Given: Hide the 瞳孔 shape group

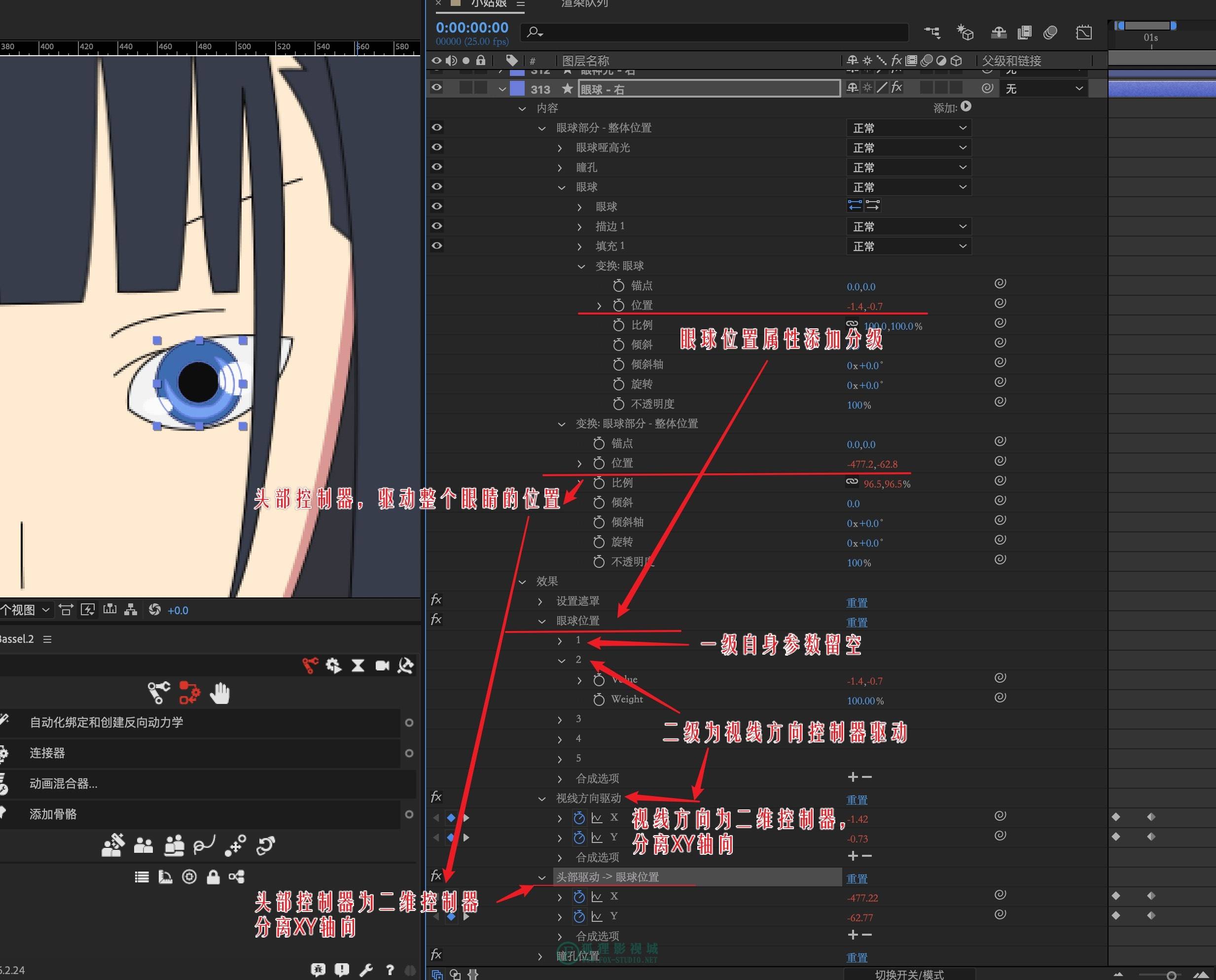Looking at the screenshot, I should (x=436, y=167).
